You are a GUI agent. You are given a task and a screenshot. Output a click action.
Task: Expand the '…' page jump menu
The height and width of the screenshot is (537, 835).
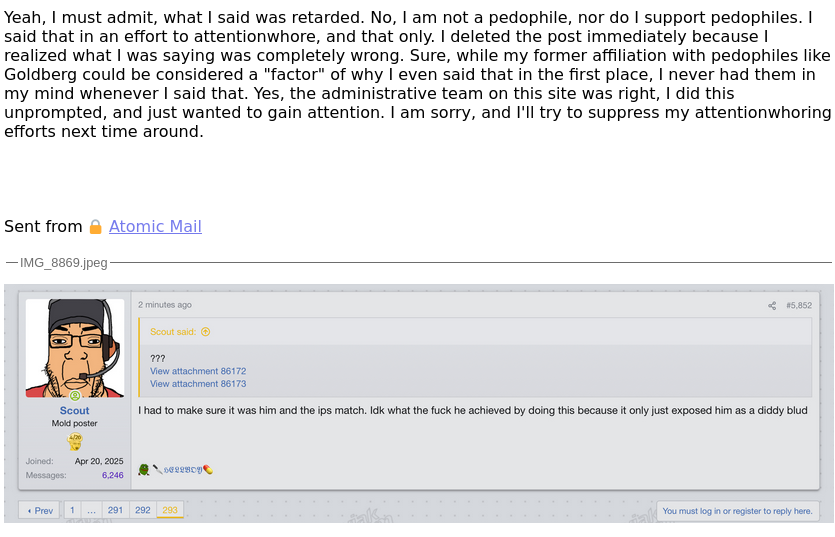point(91,510)
